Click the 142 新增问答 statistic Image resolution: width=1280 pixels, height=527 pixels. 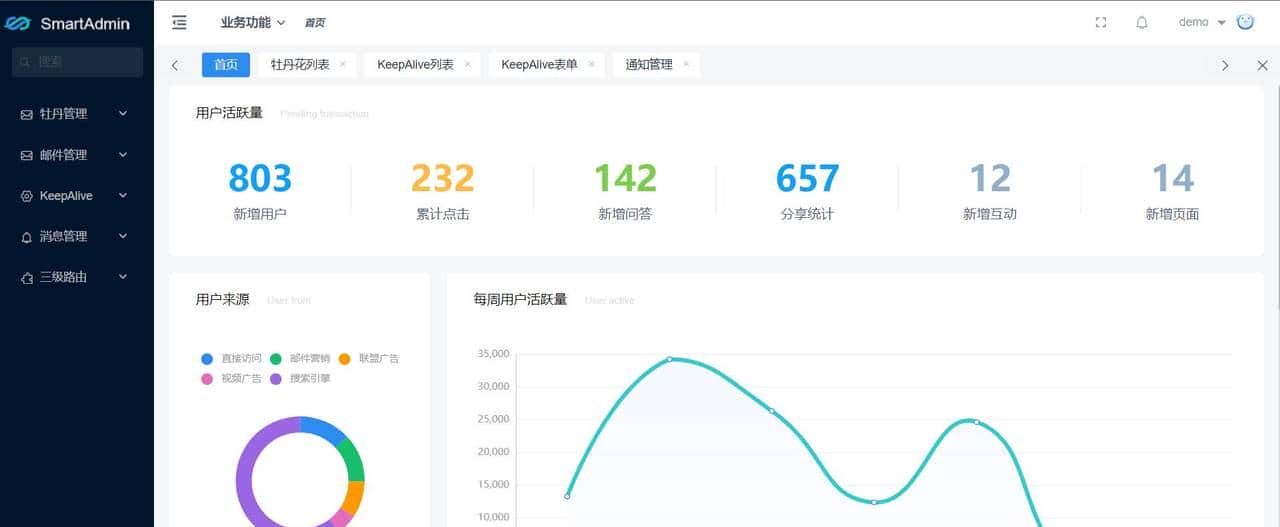click(625, 192)
